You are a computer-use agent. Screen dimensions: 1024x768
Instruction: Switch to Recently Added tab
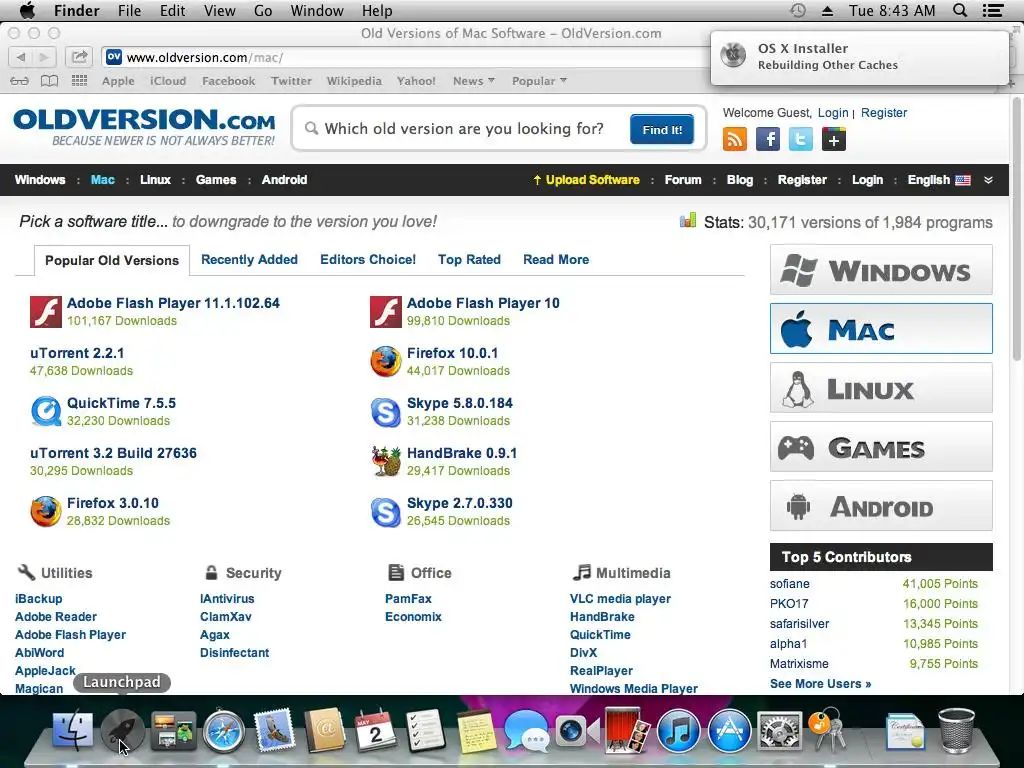[249, 259]
